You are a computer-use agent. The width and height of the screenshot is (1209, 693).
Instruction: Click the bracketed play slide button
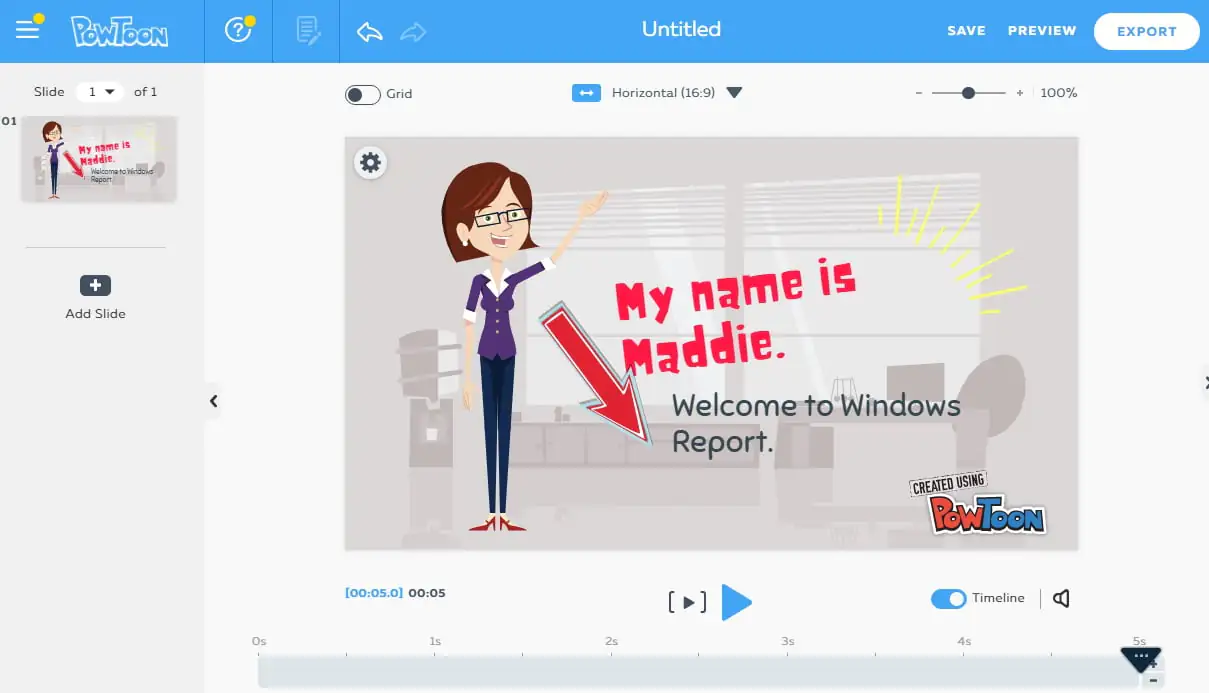point(688,602)
